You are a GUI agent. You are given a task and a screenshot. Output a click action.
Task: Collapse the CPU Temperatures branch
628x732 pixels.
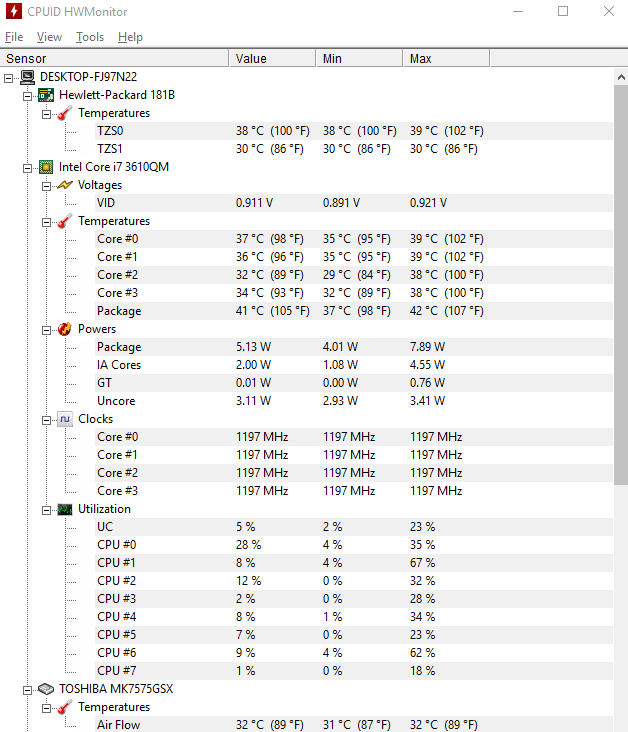(x=46, y=222)
